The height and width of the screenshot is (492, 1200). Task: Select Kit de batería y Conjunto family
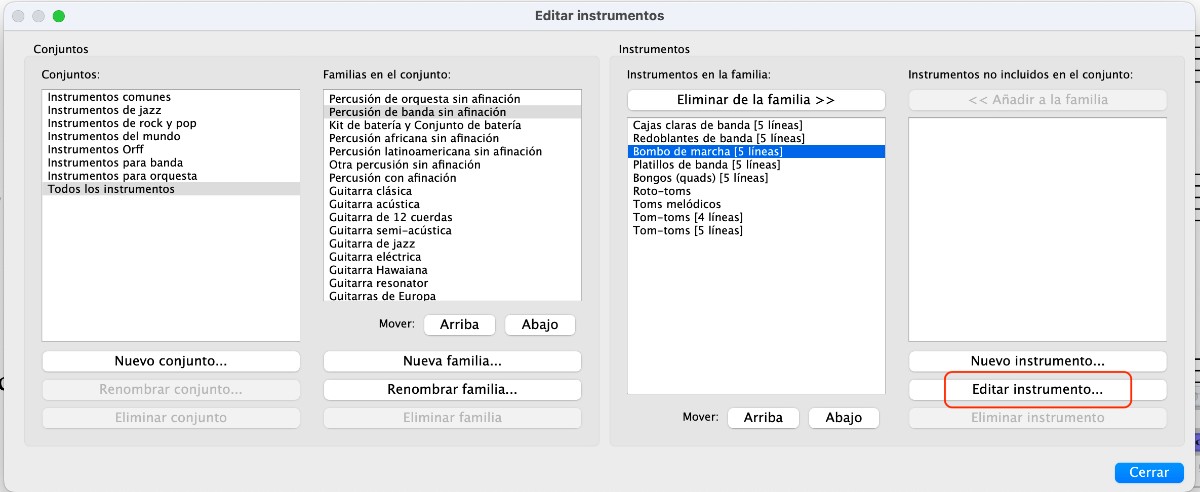click(424, 126)
